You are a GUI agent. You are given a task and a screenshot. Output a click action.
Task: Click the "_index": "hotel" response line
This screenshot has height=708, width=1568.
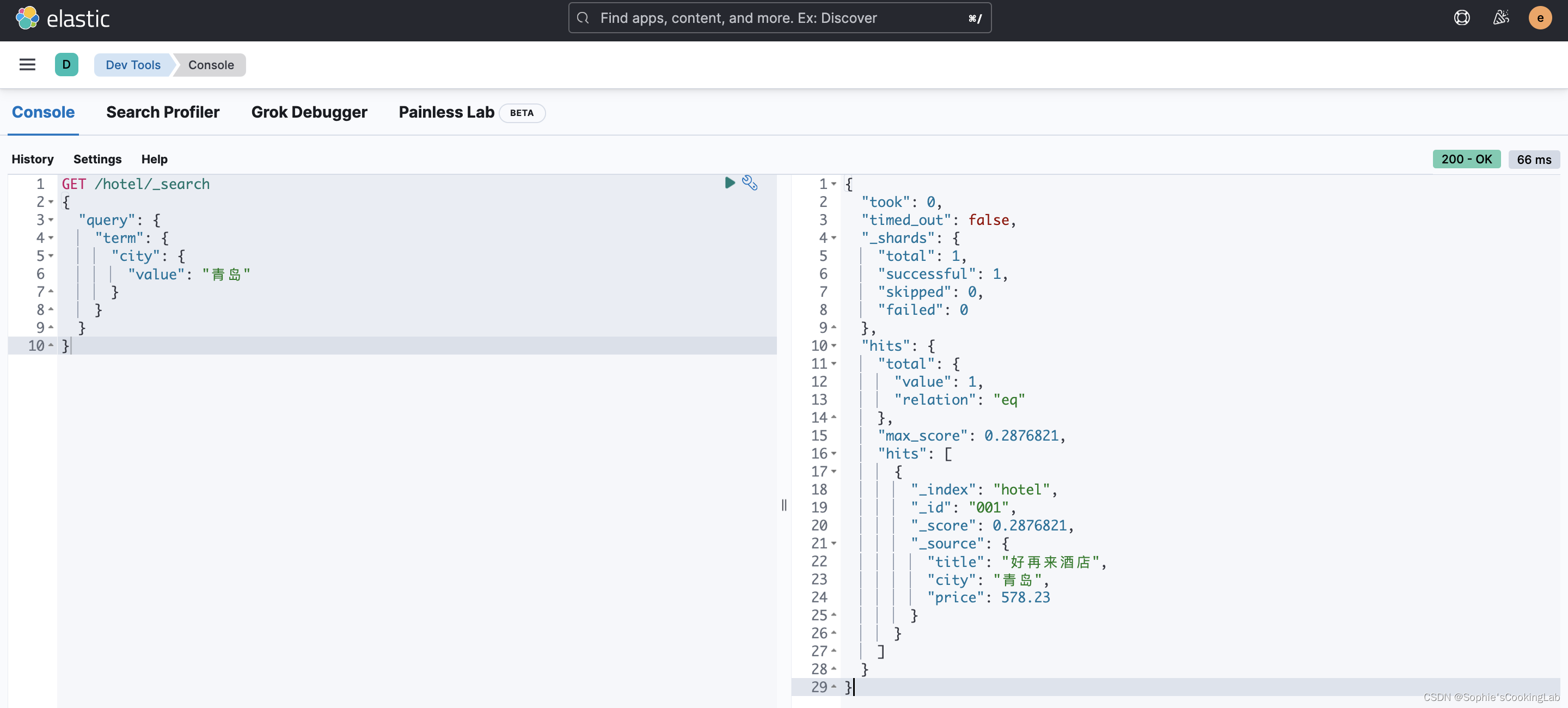984,490
